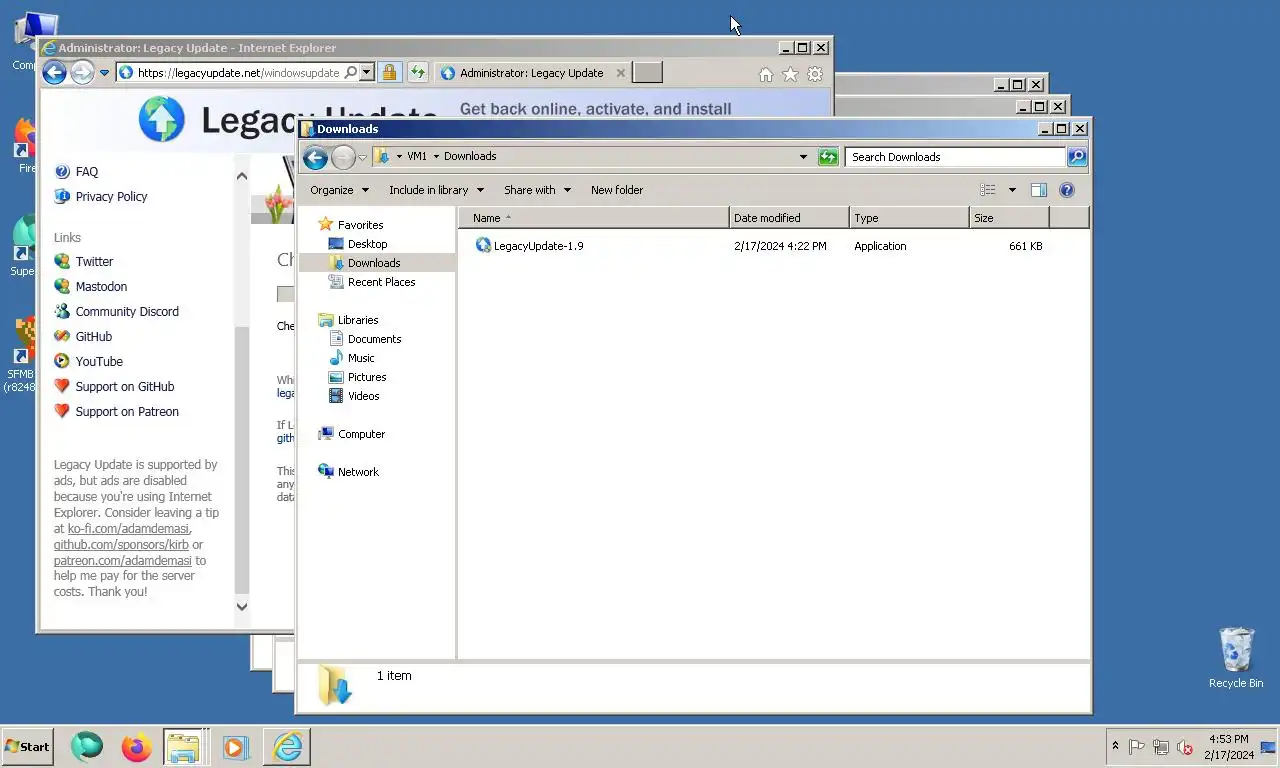The height and width of the screenshot is (768, 1280).
Task: Open the Start menu
Action: pos(27,747)
